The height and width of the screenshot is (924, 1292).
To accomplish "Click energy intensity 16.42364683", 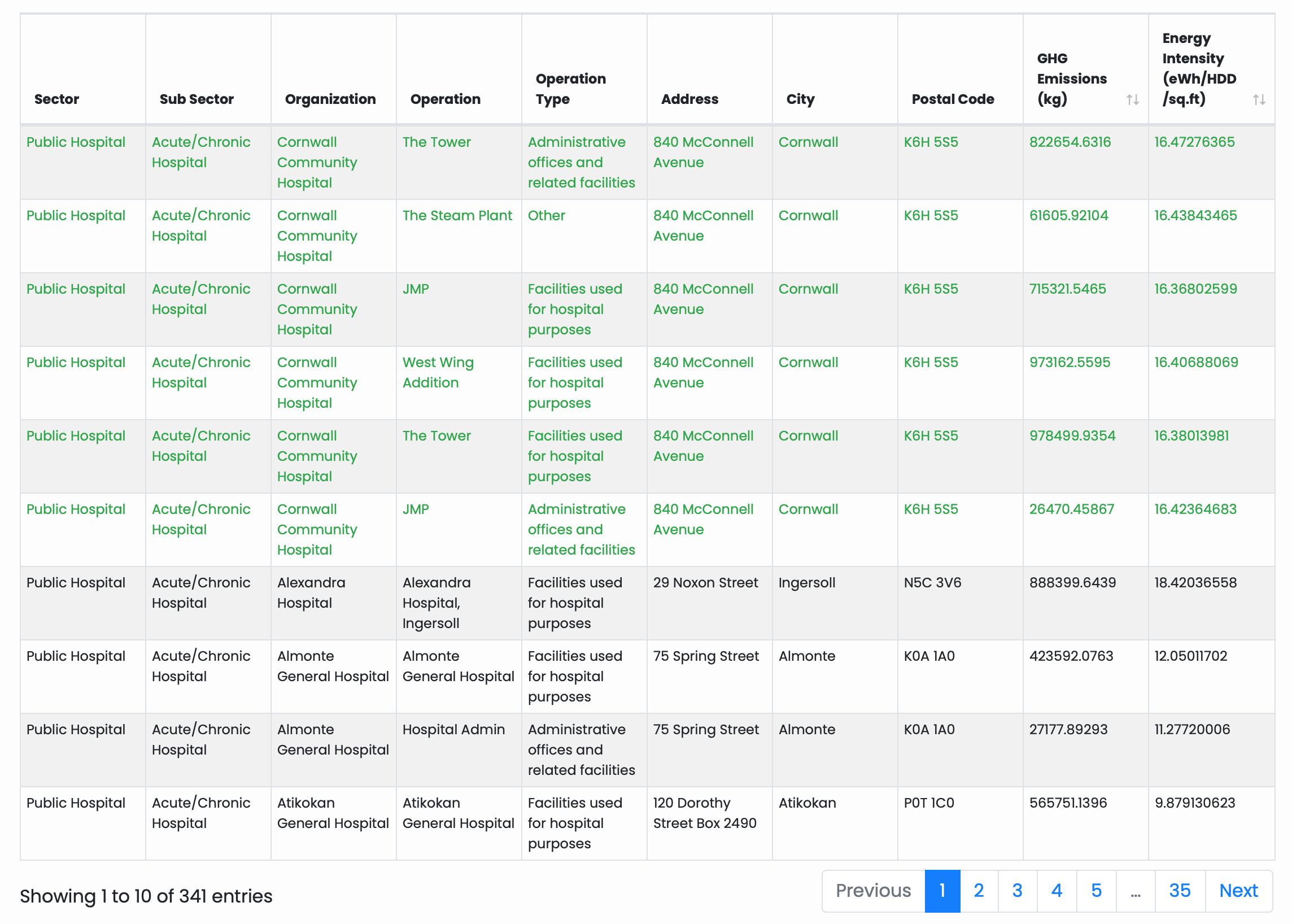I will click(1195, 509).
